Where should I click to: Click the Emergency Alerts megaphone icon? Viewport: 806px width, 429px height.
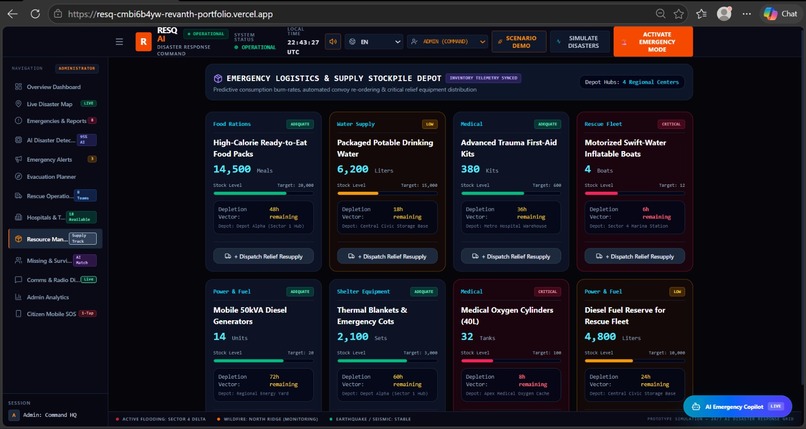[x=19, y=159]
